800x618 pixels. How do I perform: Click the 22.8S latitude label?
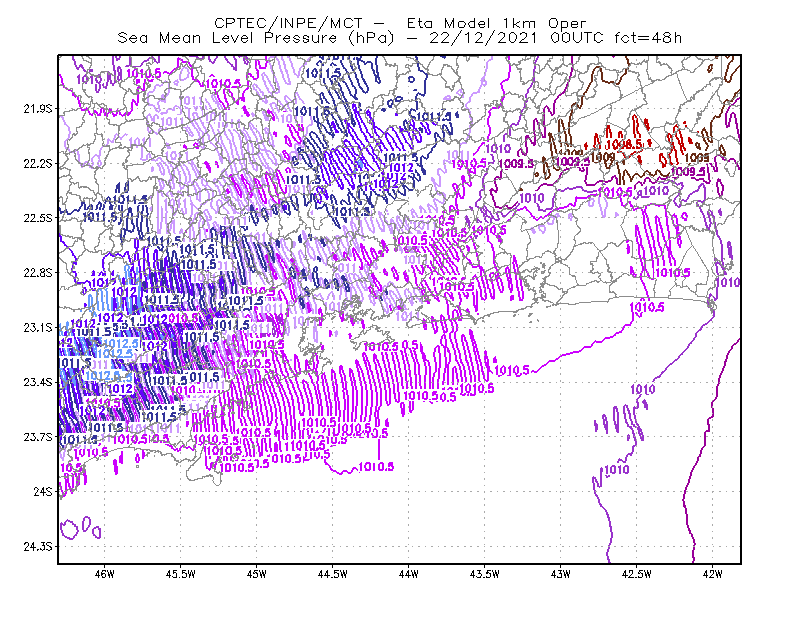tap(37, 273)
